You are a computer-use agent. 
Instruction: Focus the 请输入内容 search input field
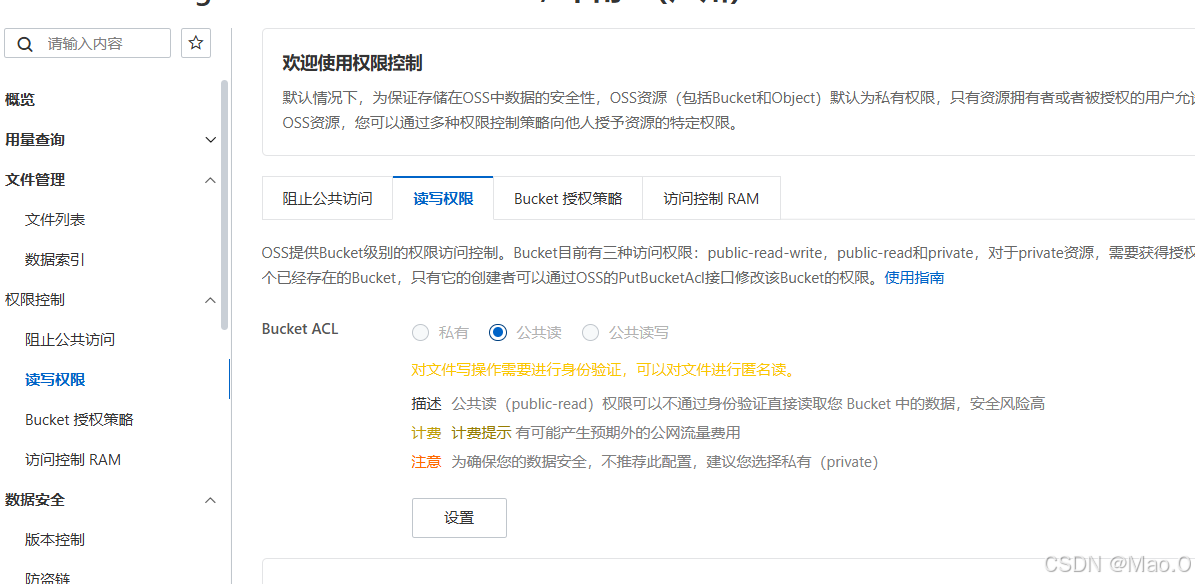tap(87, 43)
